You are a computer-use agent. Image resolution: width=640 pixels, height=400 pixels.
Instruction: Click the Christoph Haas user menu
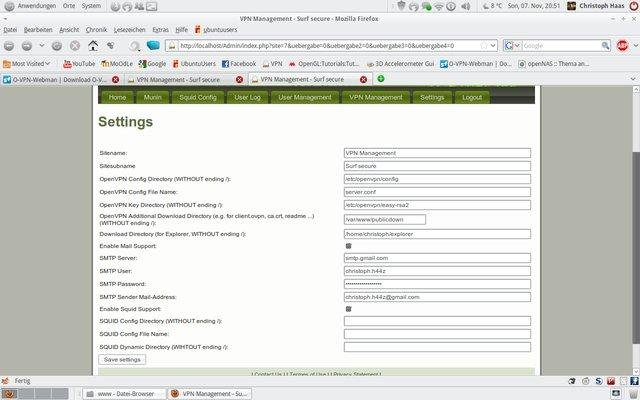597,6
